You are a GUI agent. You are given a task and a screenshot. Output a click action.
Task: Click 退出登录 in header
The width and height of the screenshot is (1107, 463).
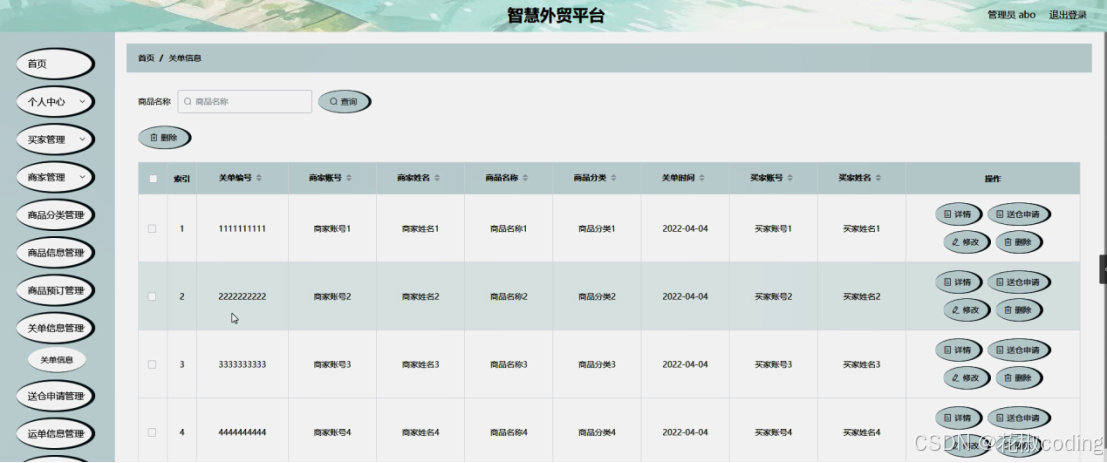(x=1067, y=15)
